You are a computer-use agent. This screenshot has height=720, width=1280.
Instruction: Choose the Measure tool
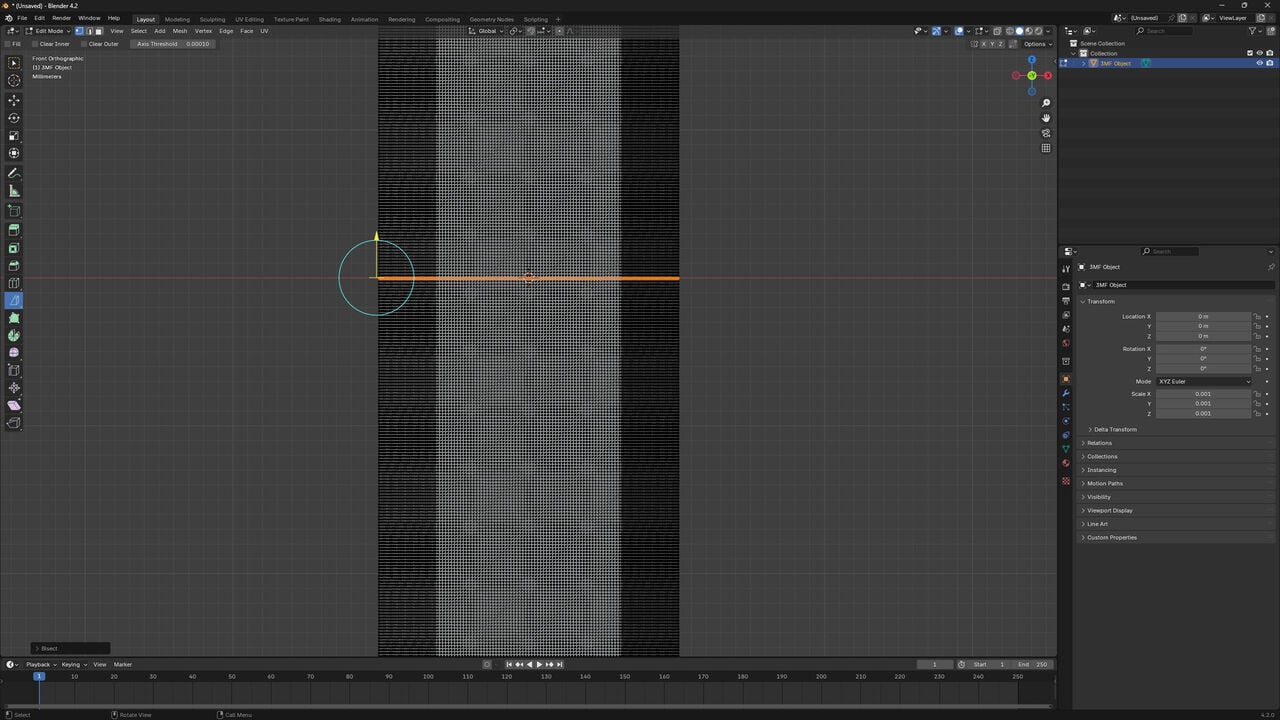pos(14,191)
